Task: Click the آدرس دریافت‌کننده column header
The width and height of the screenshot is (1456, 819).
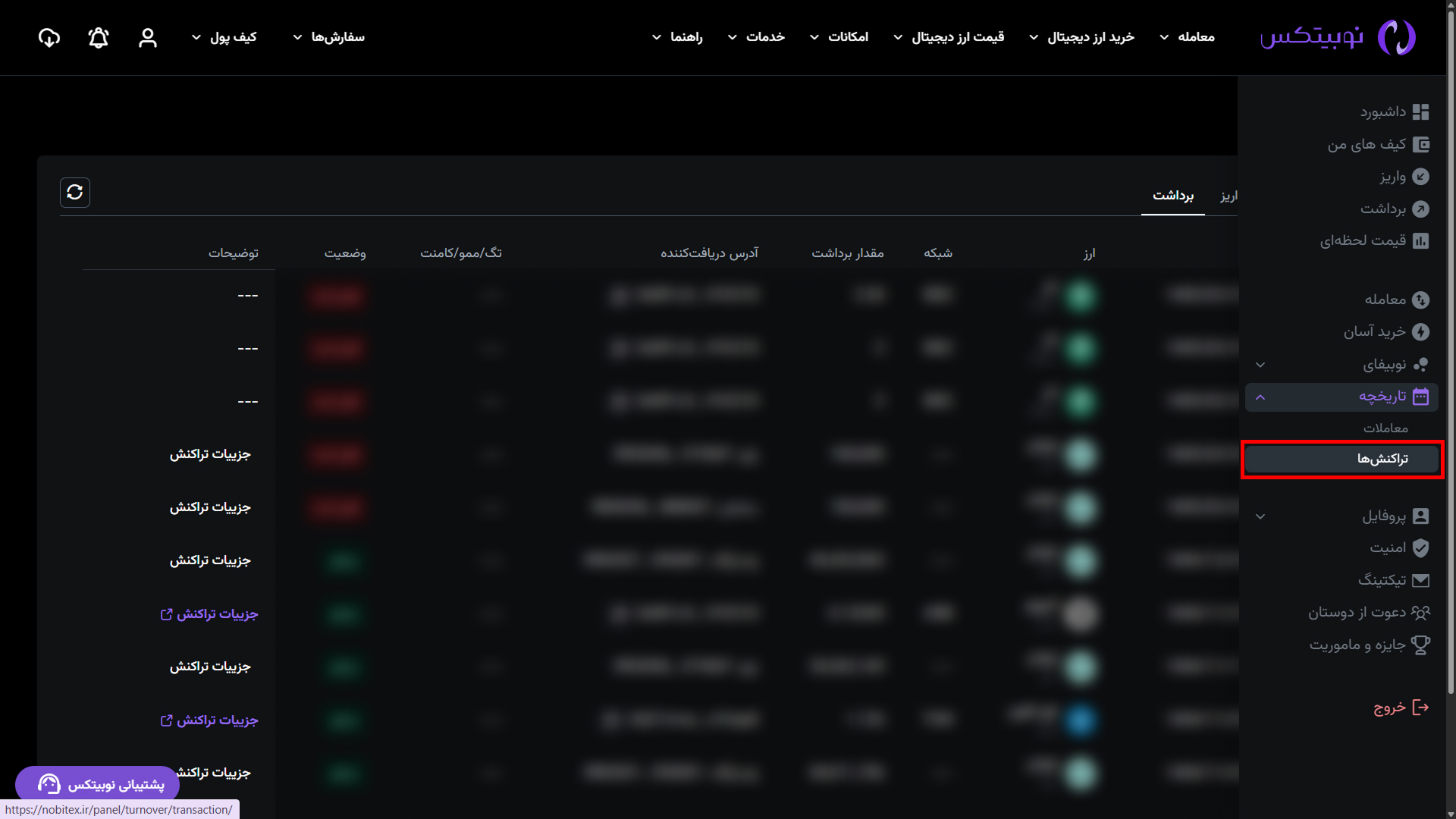Action: pos(709,253)
